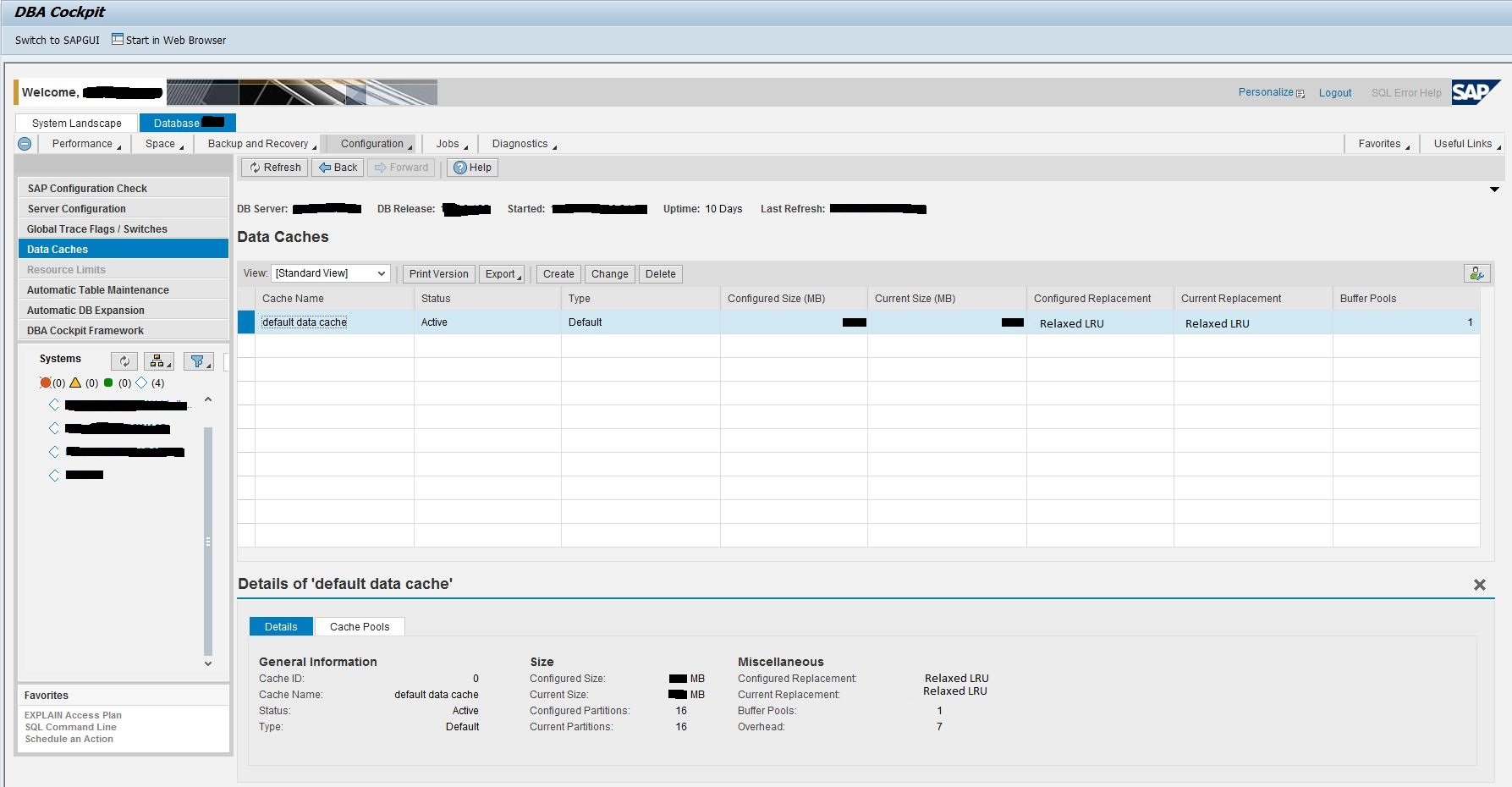Refresh the Systems list icon
Image resolution: width=1512 pixels, height=787 pixels.
coord(124,361)
